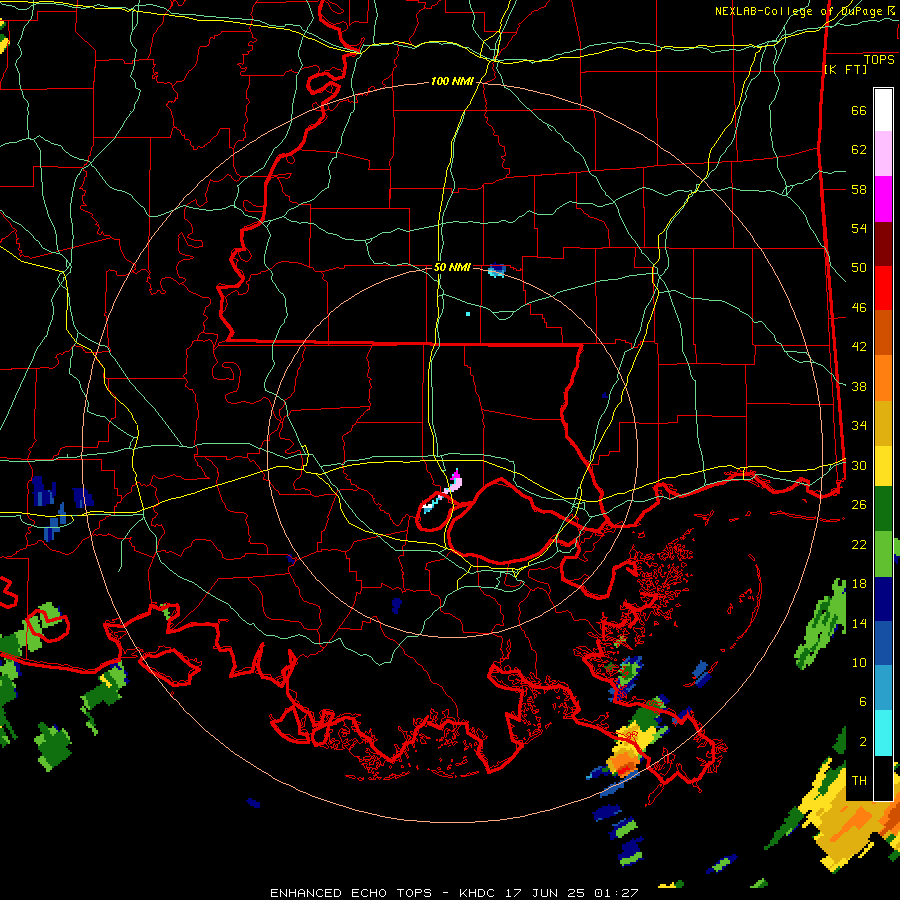Click the 42 value on the scale
Image resolution: width=900 pixels, height=900 pixels.
(x=859, y=347)
